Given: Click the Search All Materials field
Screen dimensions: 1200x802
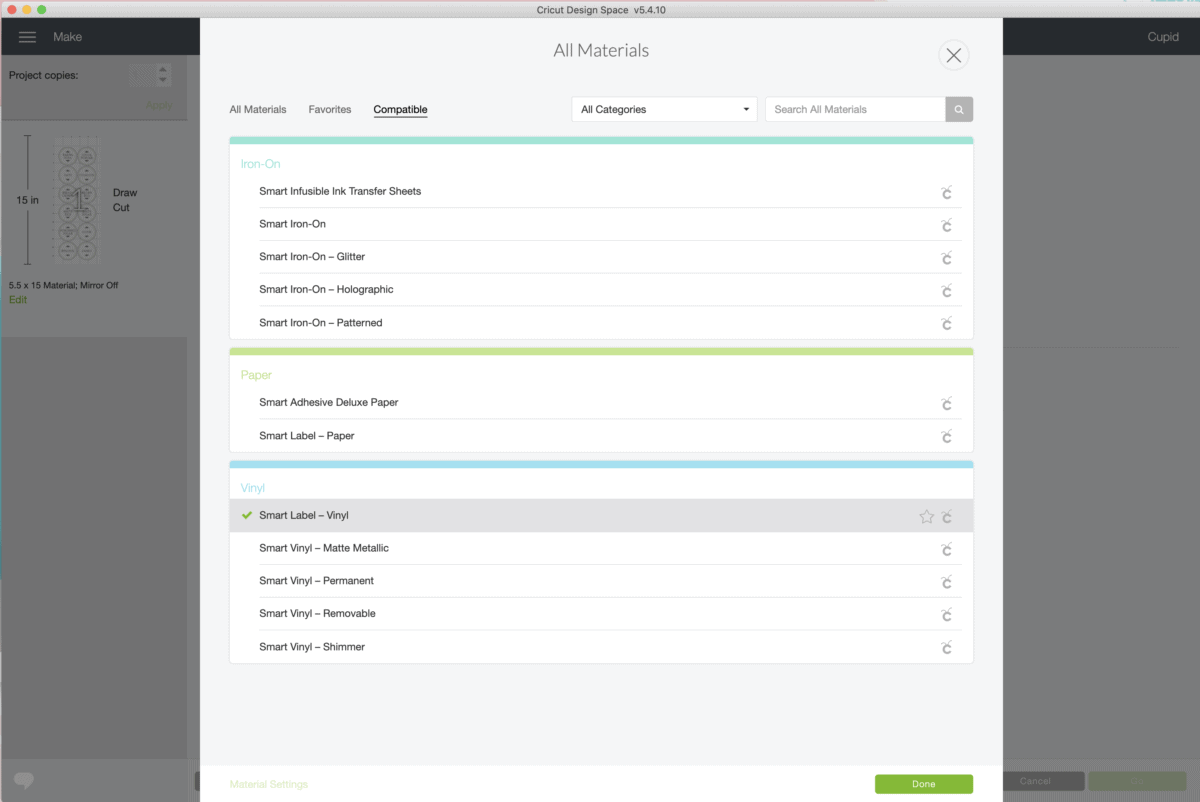Looking at the screenshot, I should tap(854, 110).
